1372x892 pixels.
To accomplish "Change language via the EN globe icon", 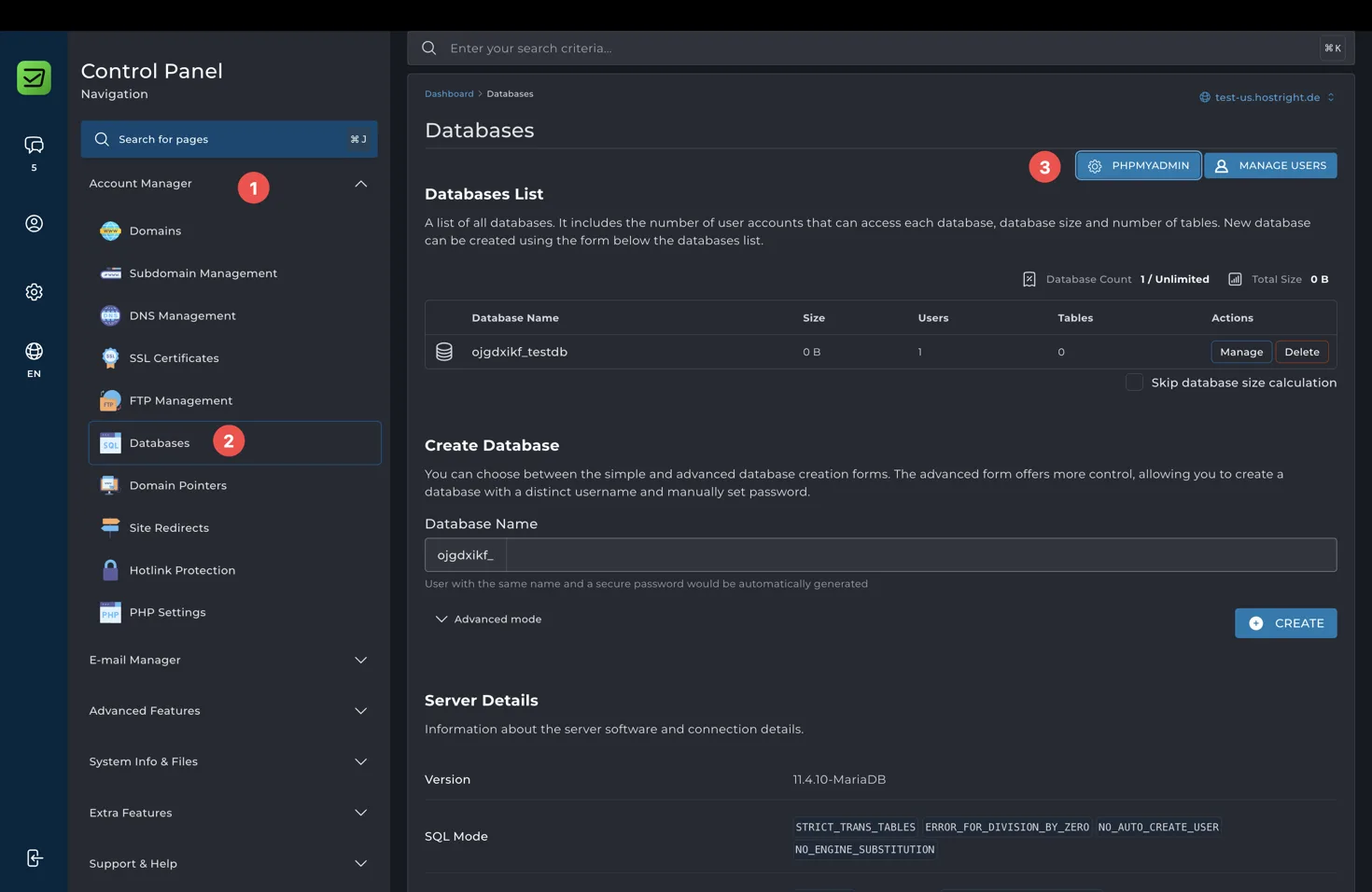I will click(34, 351).
